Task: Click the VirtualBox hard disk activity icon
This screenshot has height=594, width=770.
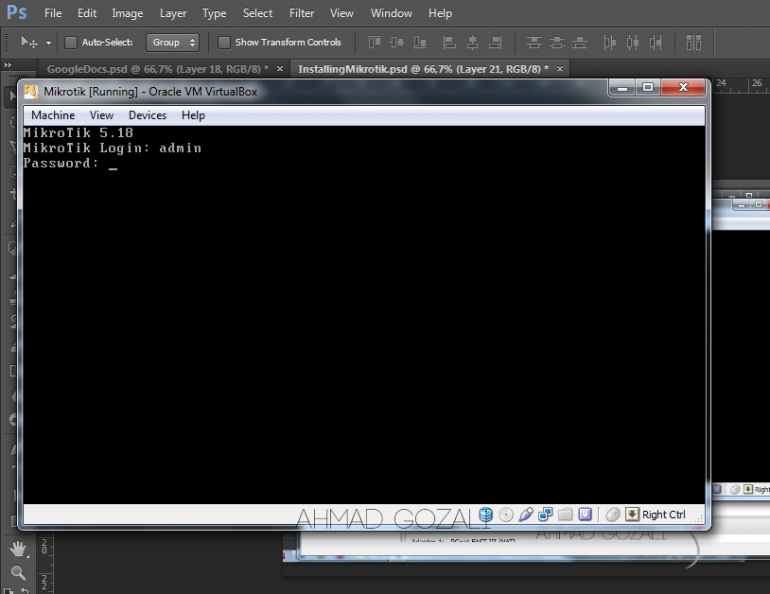Action: pos(486,515)
